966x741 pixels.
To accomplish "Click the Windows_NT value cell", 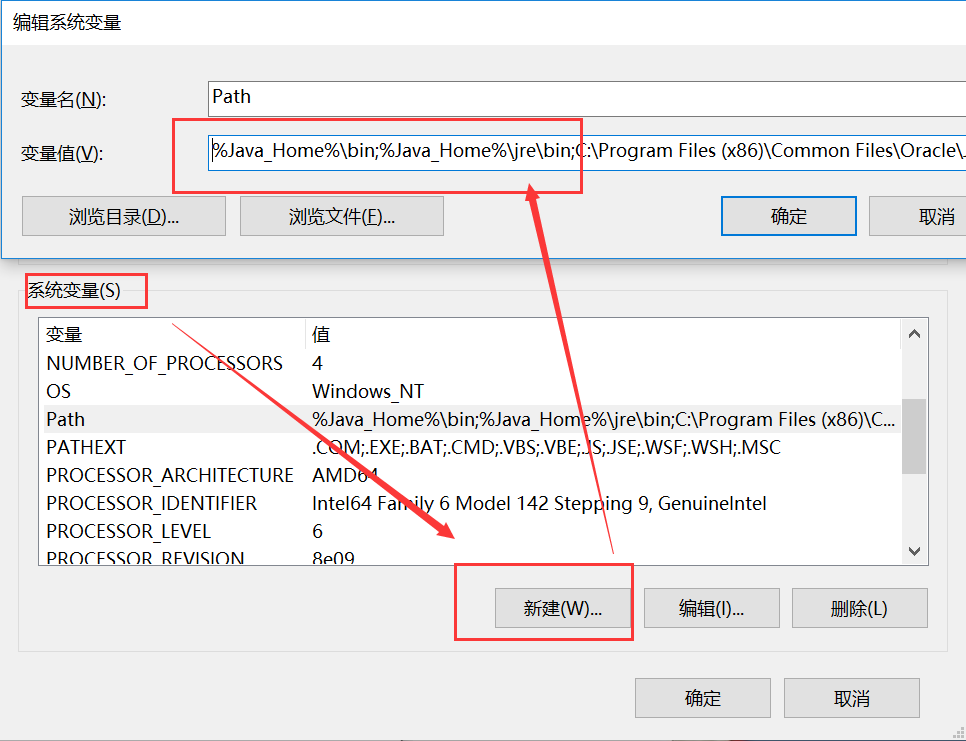I will coord(368,391).
